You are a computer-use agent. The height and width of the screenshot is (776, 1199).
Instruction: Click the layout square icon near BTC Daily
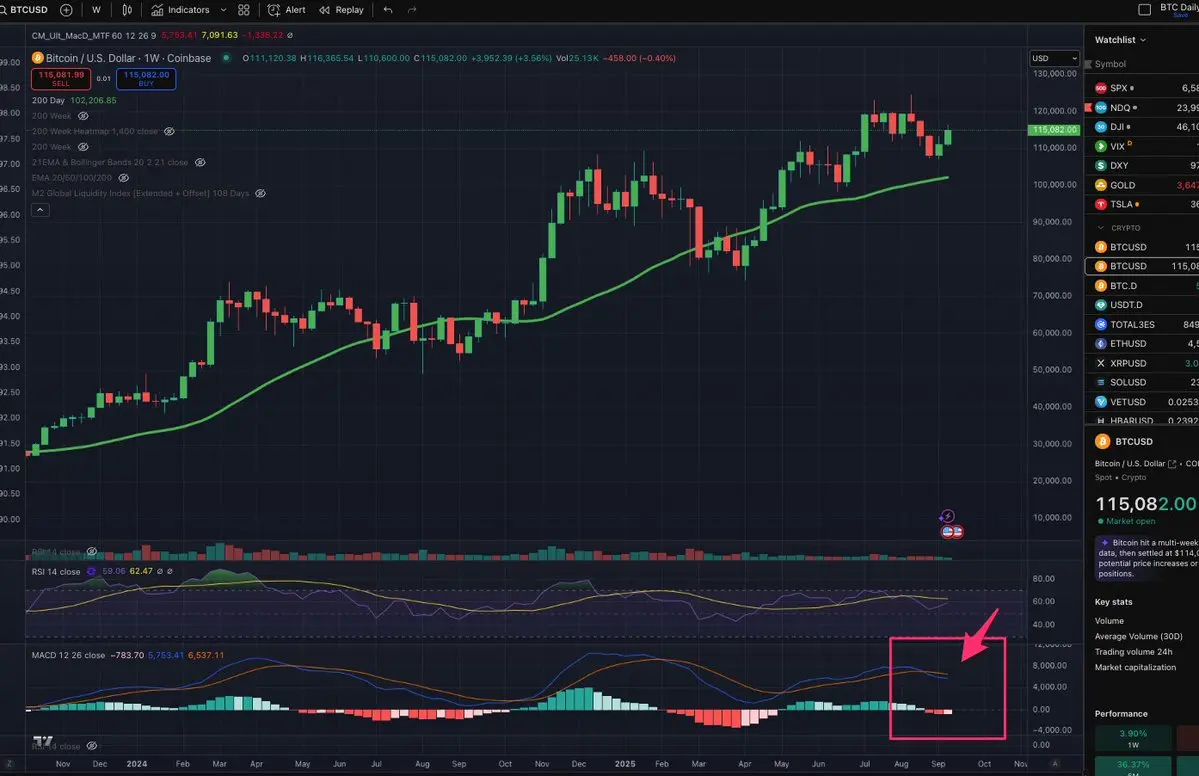[x=1145, y=10]
